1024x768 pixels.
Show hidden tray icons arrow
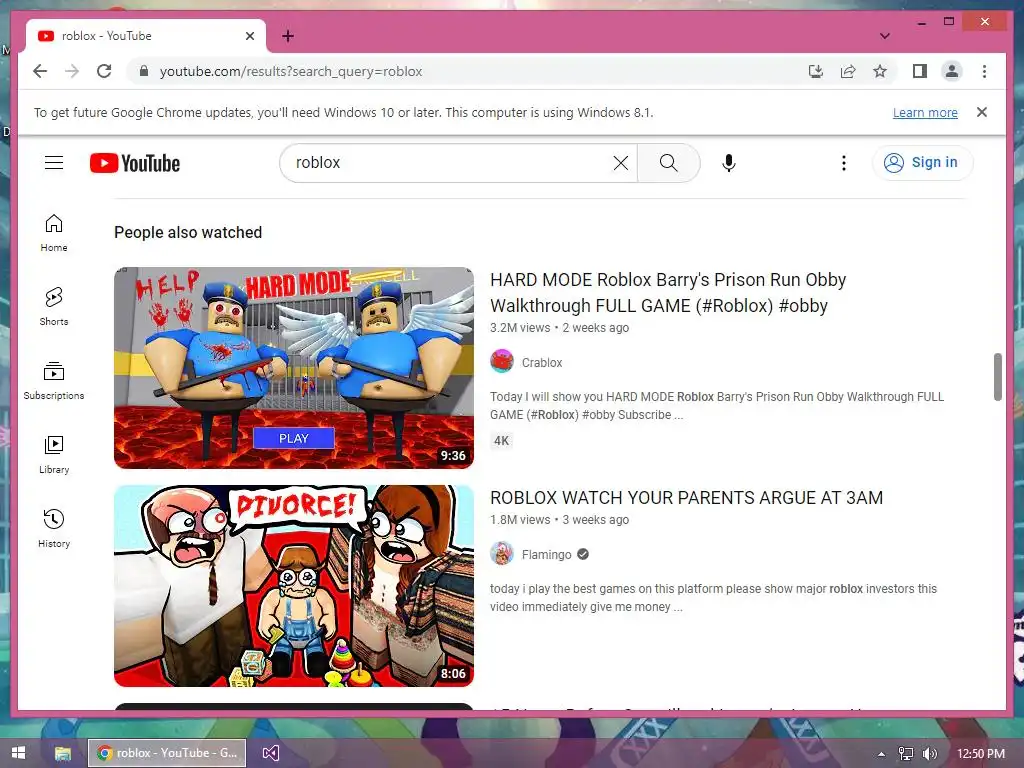tap(881, 754)
